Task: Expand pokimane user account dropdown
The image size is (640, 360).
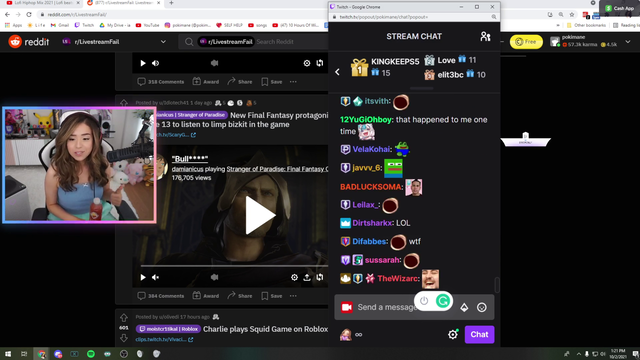Action: click(x=628, y=42)
